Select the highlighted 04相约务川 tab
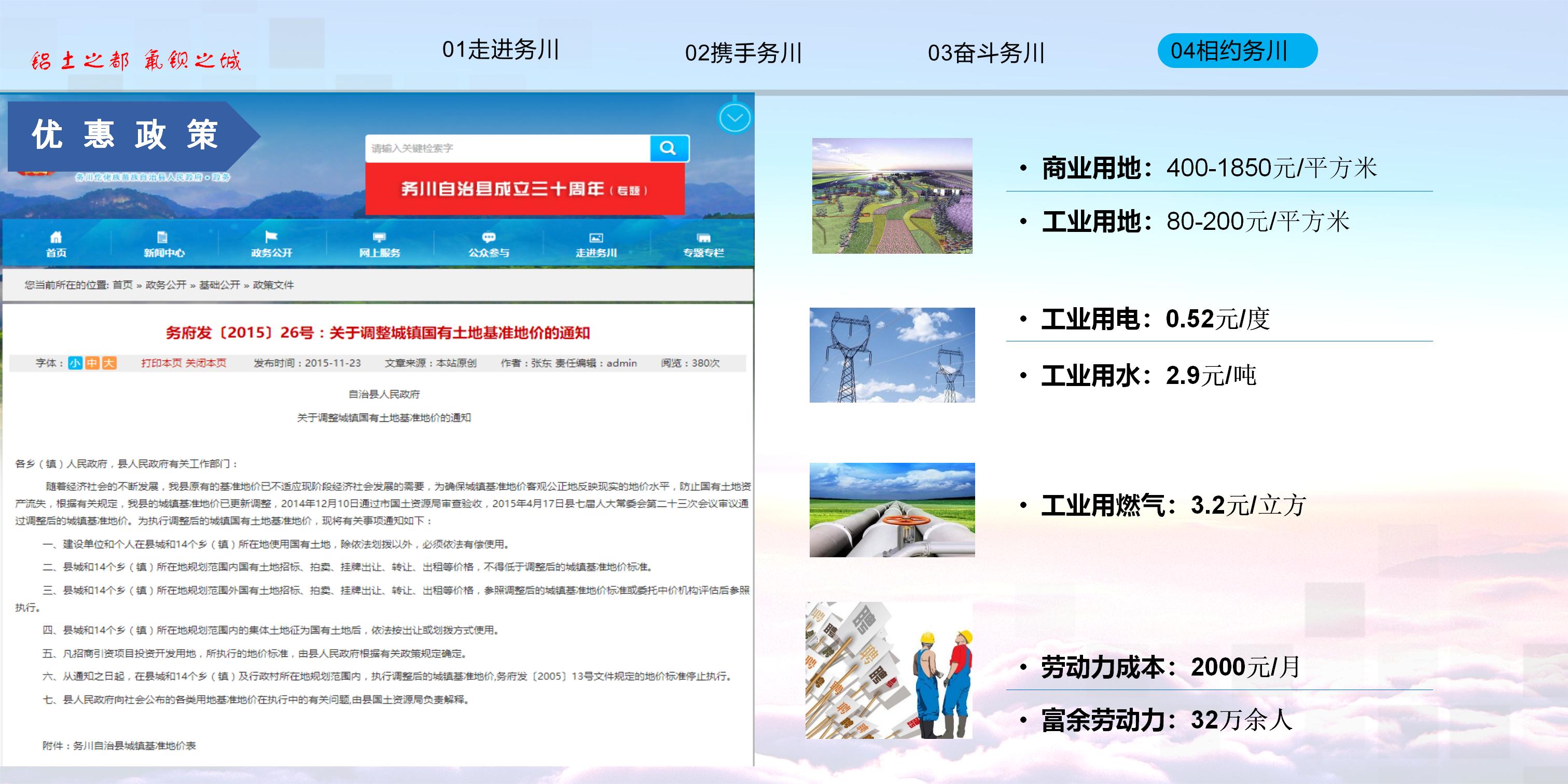 point(1236,50)
